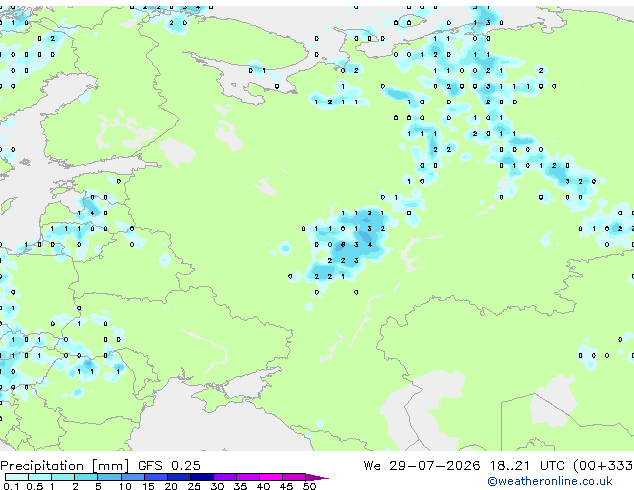634x490 pixels.
Task: Pick the 35 mm magenta legend swatch
Action: click(x=247, y=477)
